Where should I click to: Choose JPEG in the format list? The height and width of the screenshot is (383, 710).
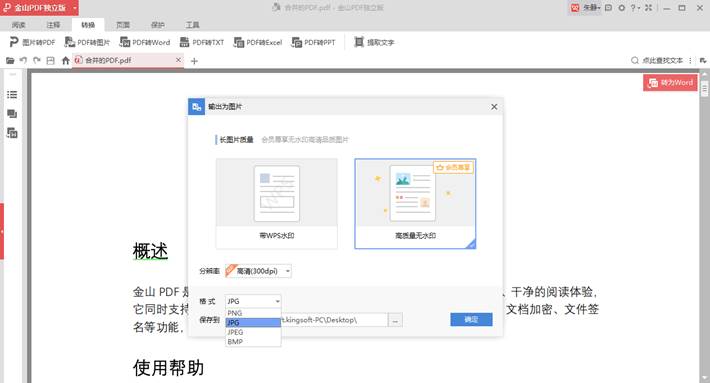253,332
